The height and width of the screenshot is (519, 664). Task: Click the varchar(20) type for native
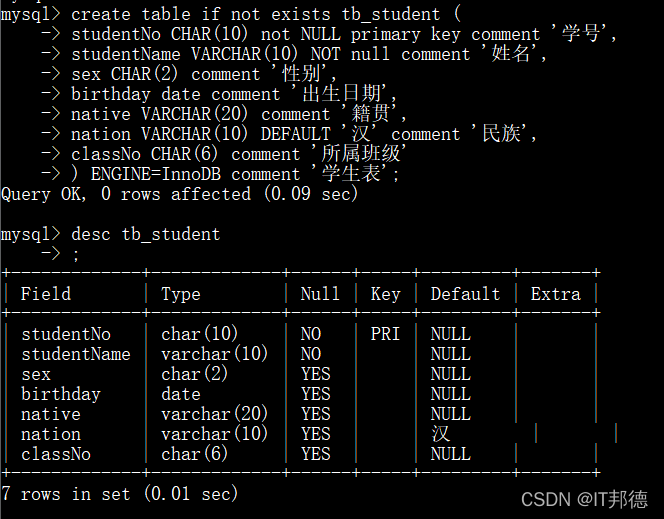coord(214,414)
